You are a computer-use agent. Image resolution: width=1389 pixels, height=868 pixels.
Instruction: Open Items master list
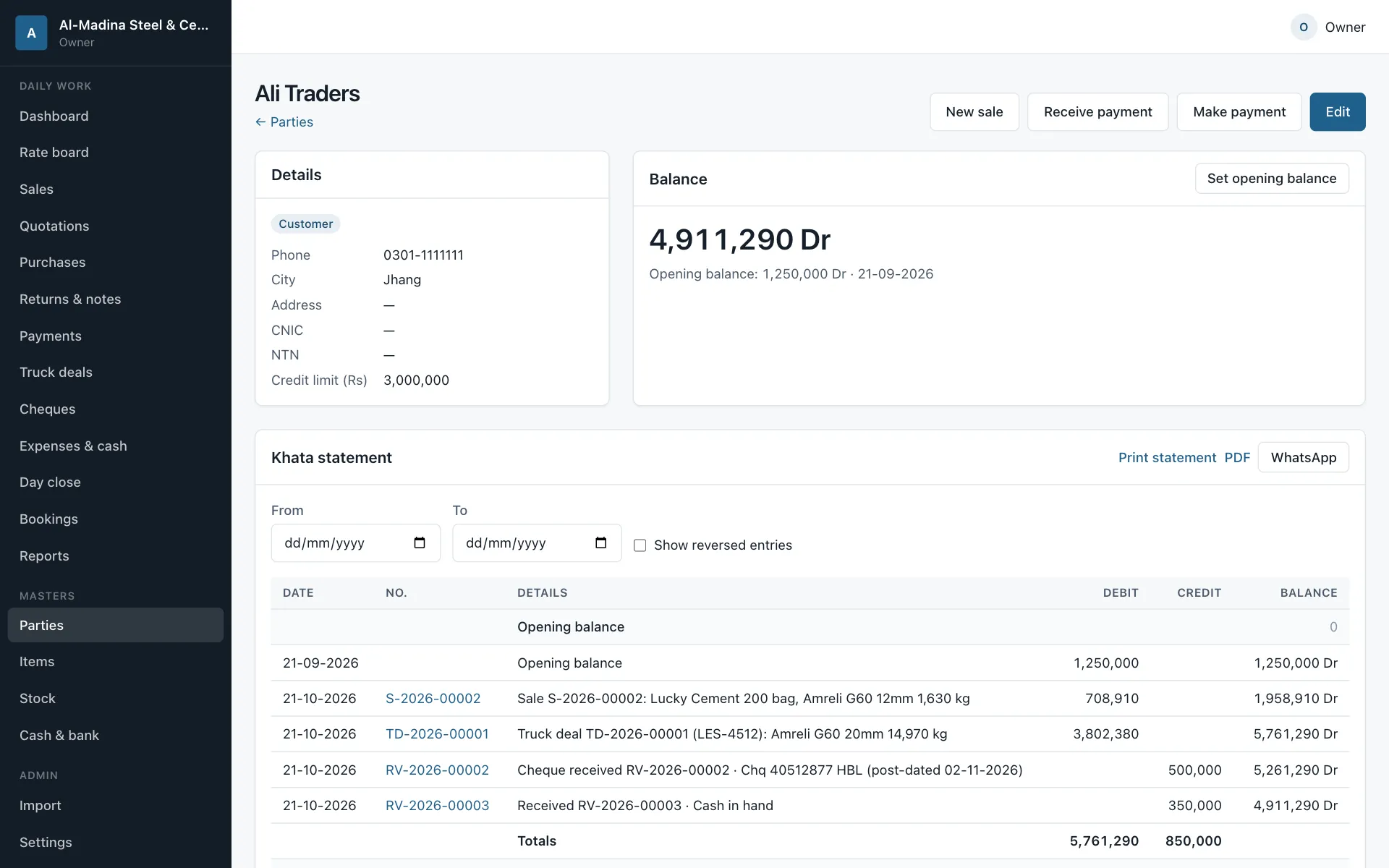pos(116,662)
